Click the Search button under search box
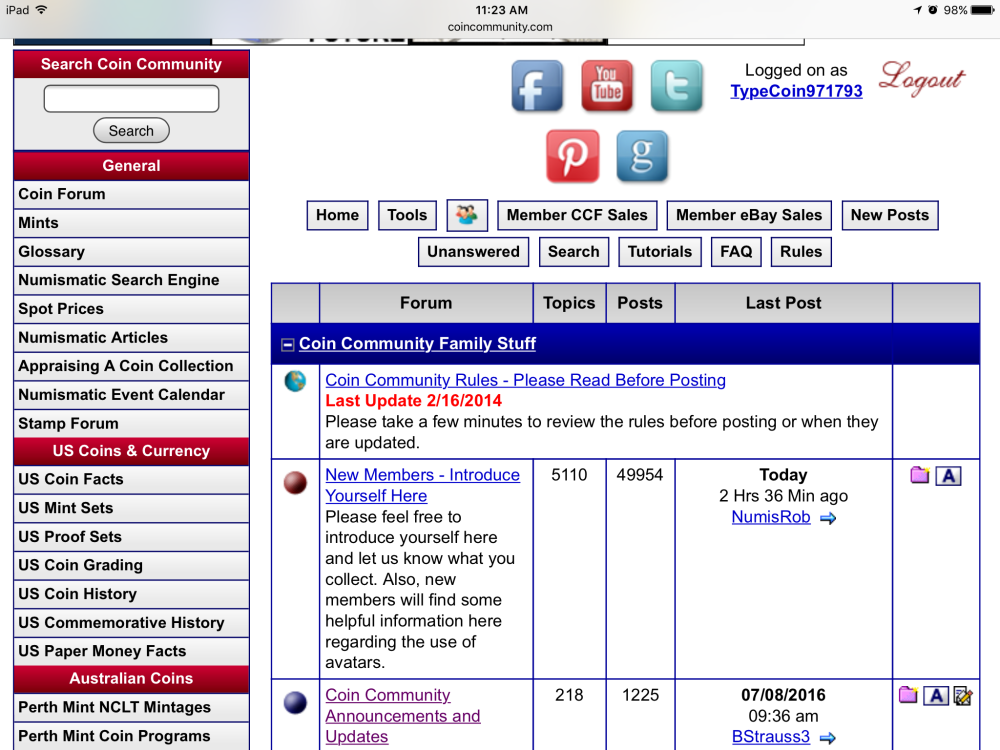Screen dimensions: 1000x750 (x=131, y=131)
